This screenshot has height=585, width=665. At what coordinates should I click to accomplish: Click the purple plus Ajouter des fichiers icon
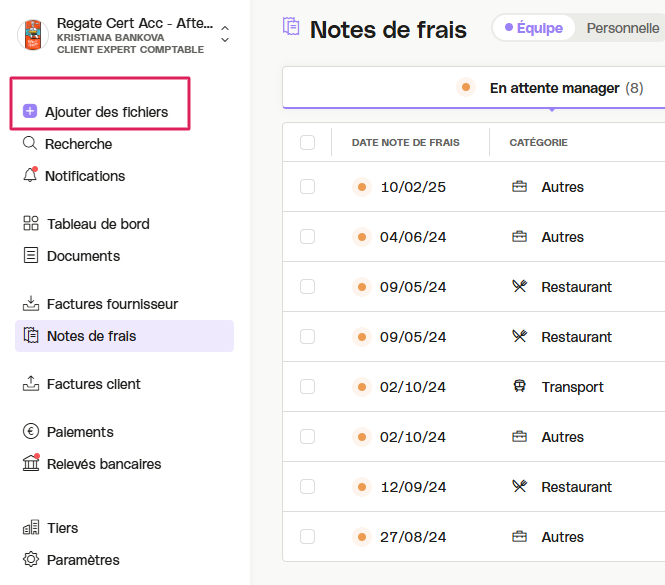pos(30,111)
